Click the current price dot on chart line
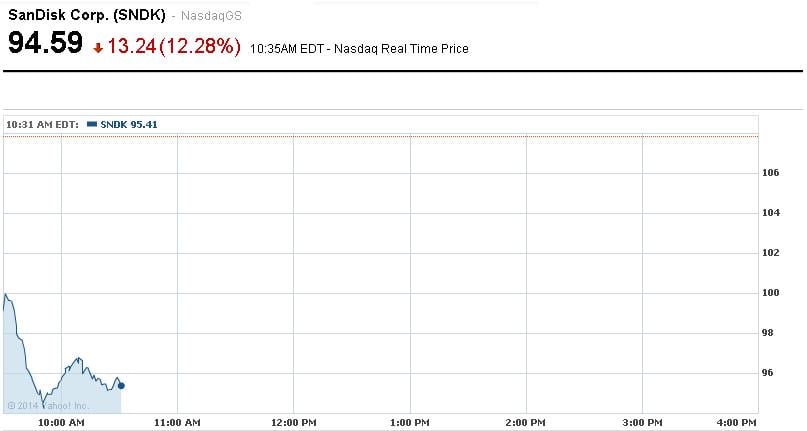807x431 pixels. pyautogui.click(x=121, y=385)
